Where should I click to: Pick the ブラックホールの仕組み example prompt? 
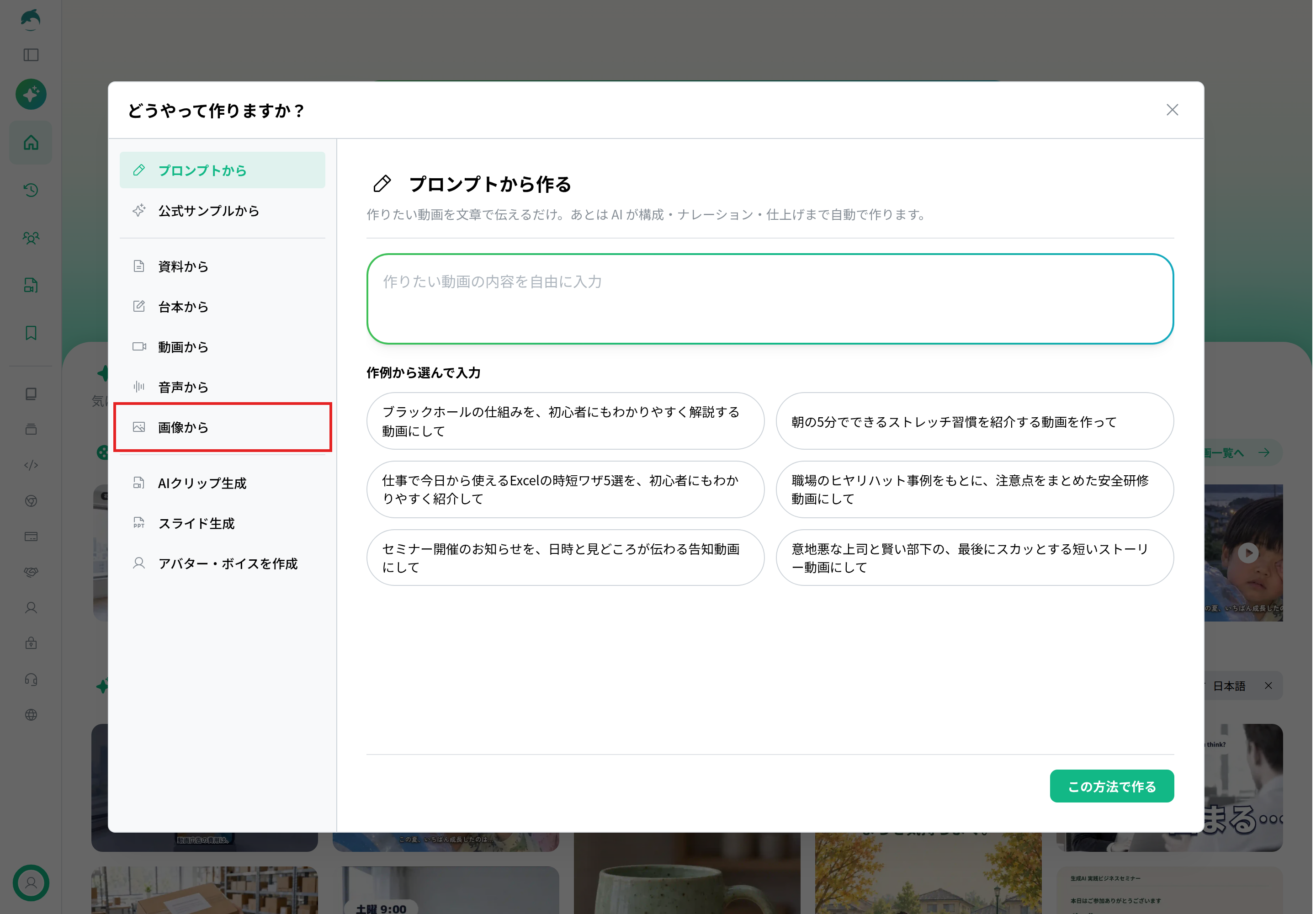click(x=565, y=421)
